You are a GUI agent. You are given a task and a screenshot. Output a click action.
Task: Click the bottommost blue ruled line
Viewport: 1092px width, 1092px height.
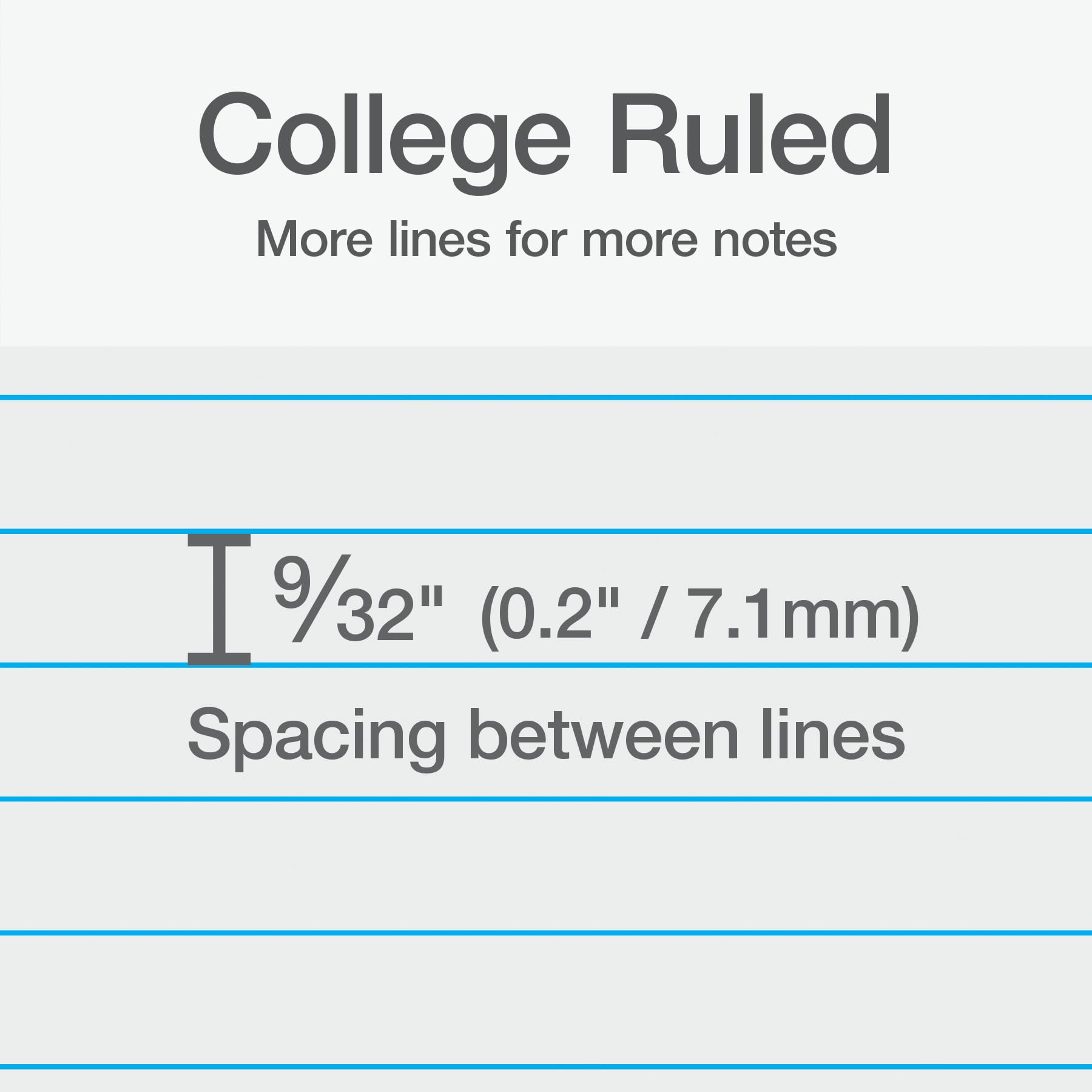point(546,1067)
